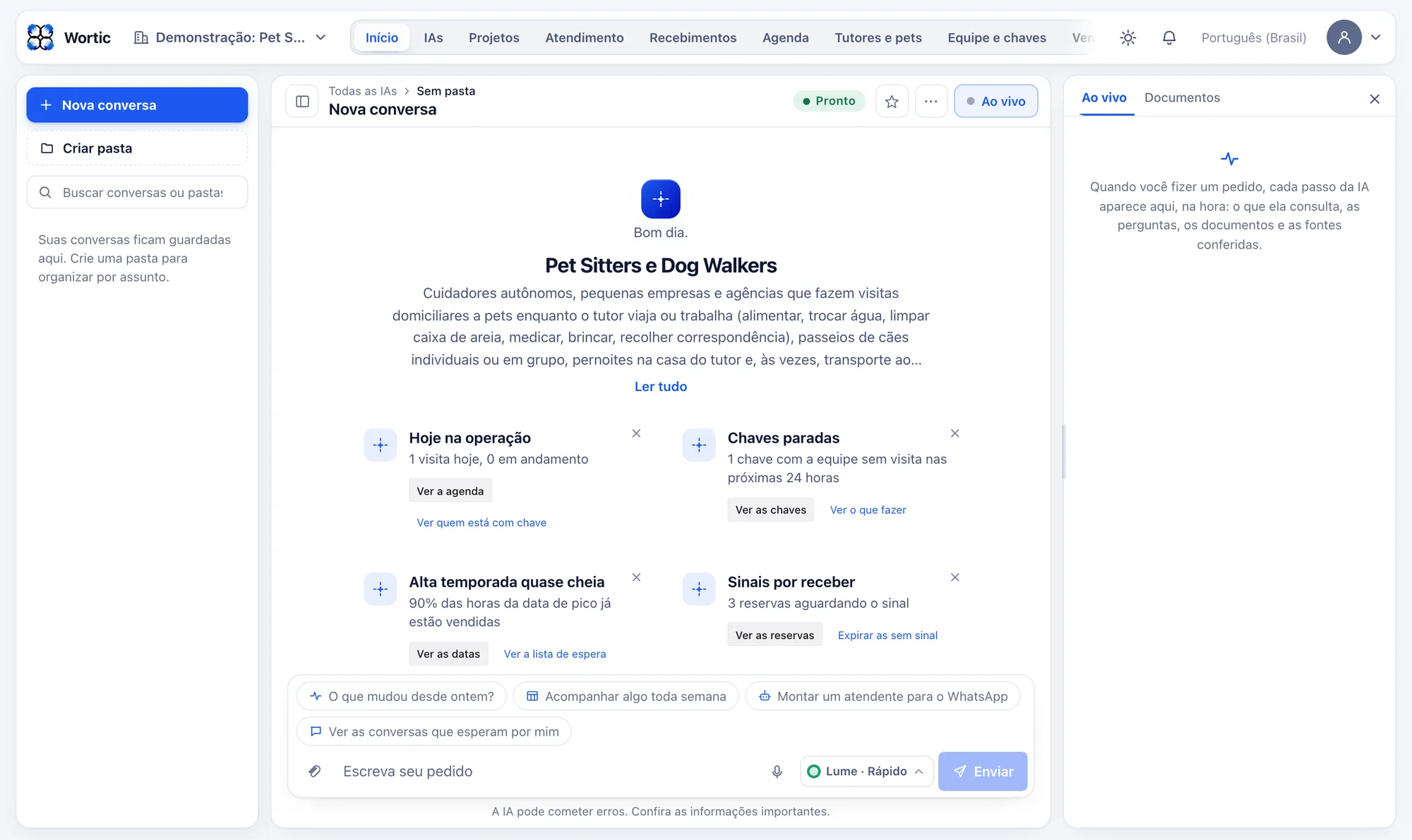Click the Hoje na operação sparkle icon
The height and width of the screenshot is (840, 1412).
tap(381, 445)
